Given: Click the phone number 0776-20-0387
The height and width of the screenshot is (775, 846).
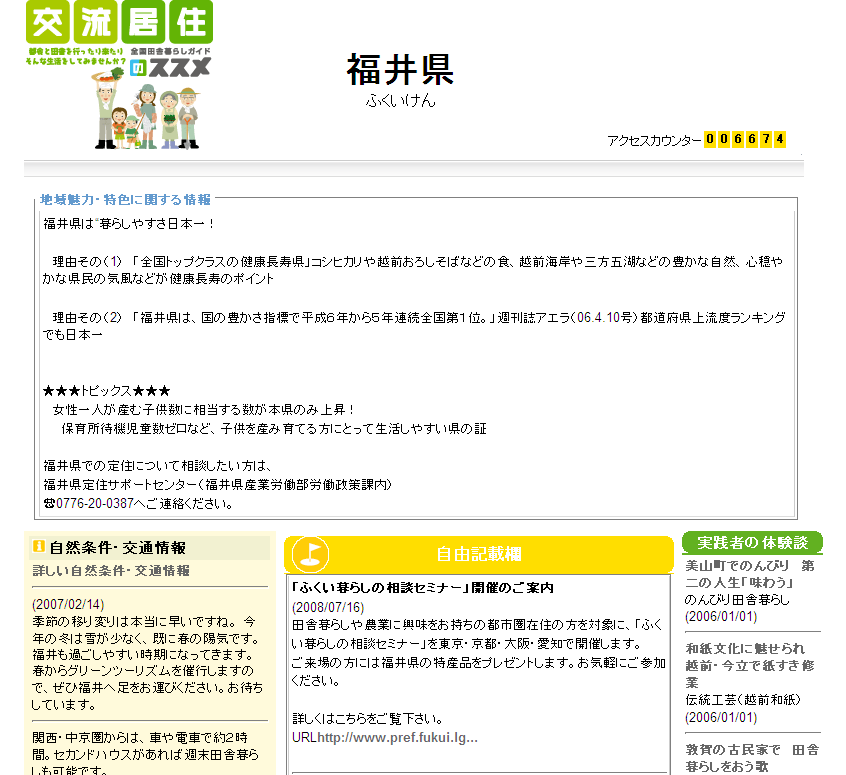Looking at the screenshot, I should (94, 504).
